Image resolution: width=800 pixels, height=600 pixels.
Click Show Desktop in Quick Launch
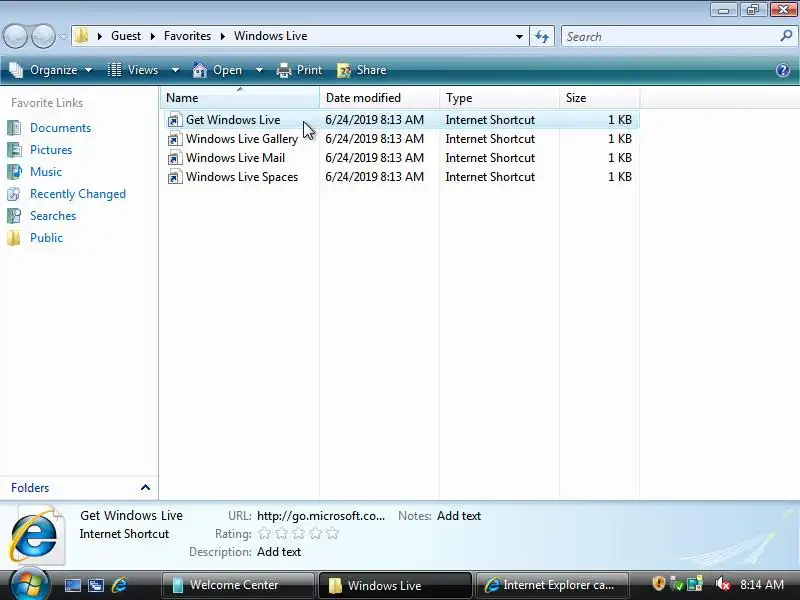click(x=72, y=585)
